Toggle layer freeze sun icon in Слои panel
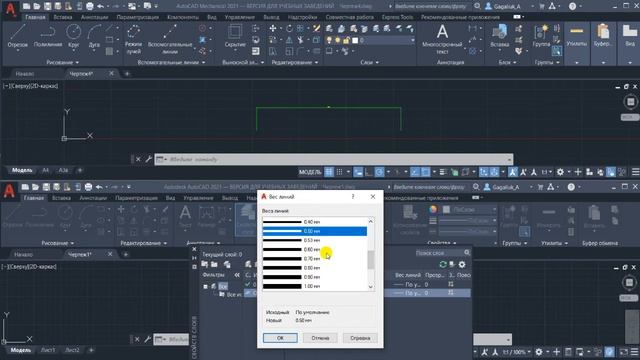The width and height of the screenshot is (640, 360). pos(338,40)
